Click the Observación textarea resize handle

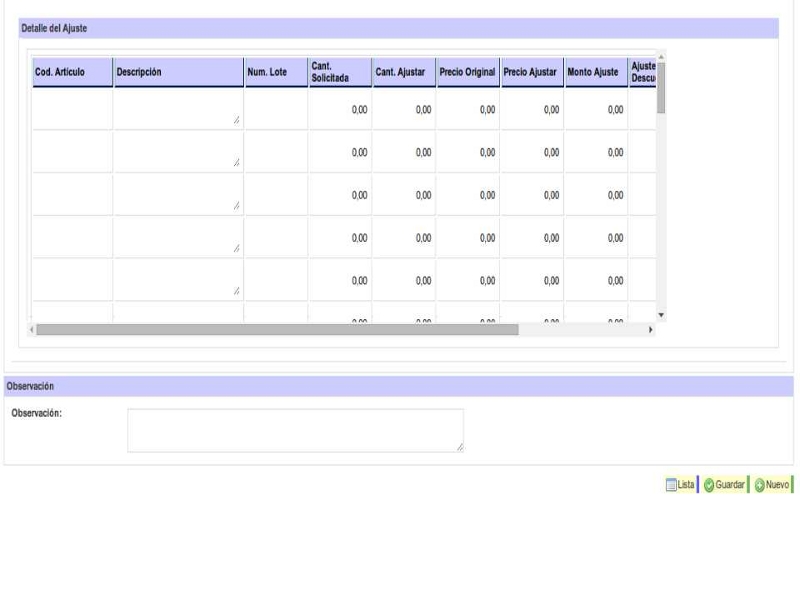click(x=459, y=448)
